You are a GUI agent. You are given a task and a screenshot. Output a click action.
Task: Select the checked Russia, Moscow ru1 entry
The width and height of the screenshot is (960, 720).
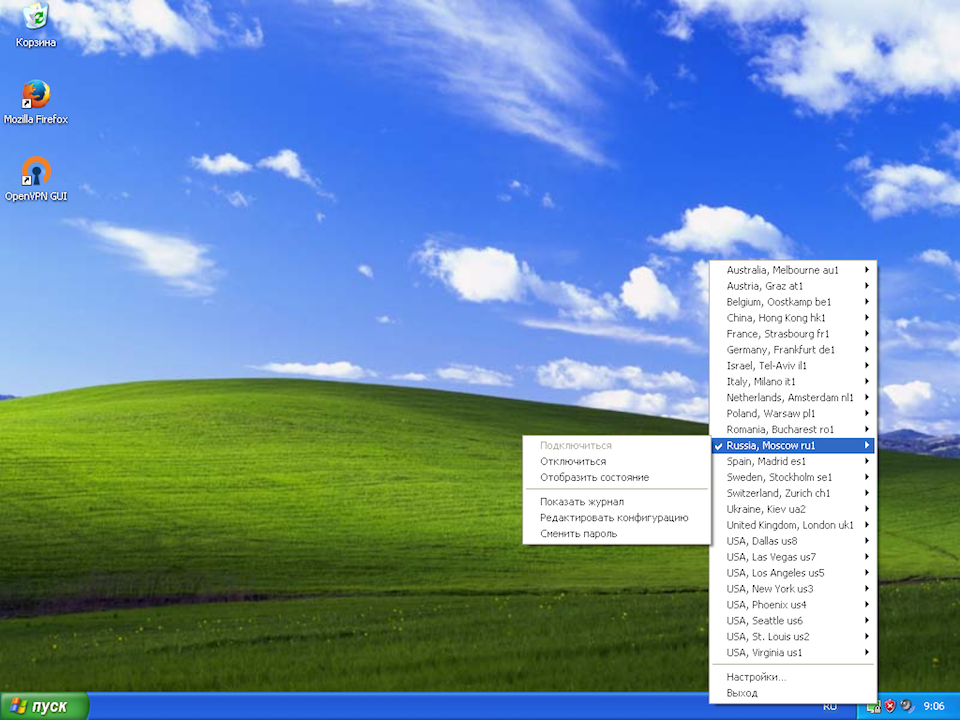[x=793, y=445]
